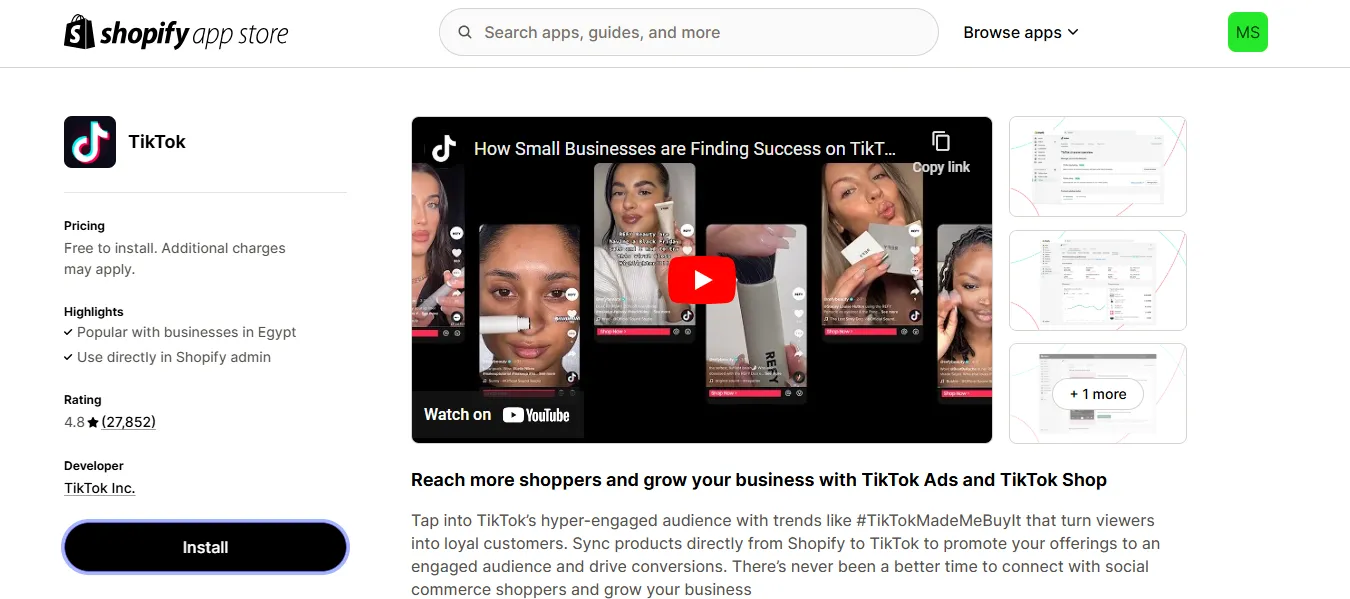Click the TikTok app name heading
1350x599 pixels.
click(x=157, y=142)
